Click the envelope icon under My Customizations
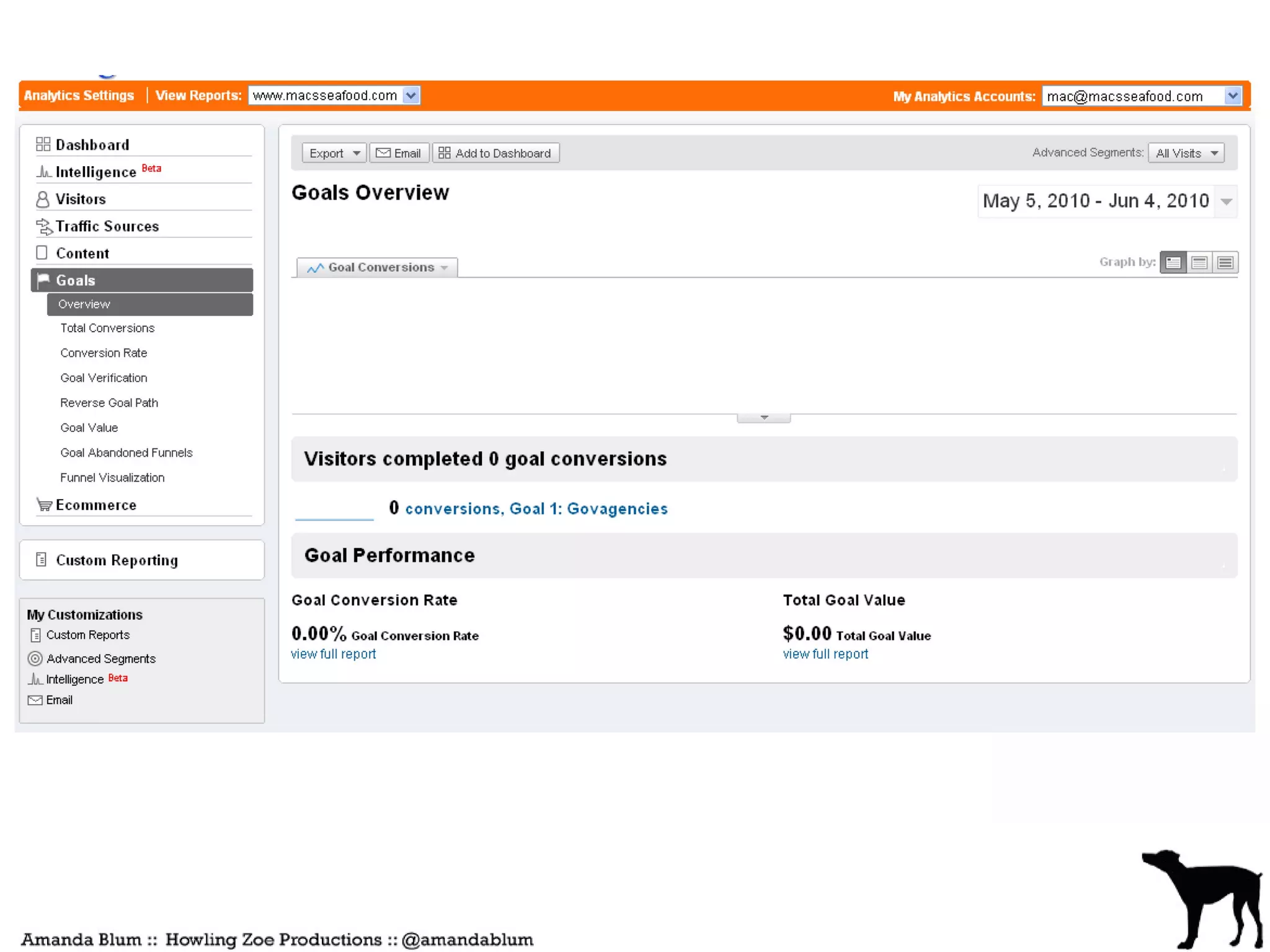The width and height of the screenshot is (1270, 952). pyautogui.click(x=35, y=700)
